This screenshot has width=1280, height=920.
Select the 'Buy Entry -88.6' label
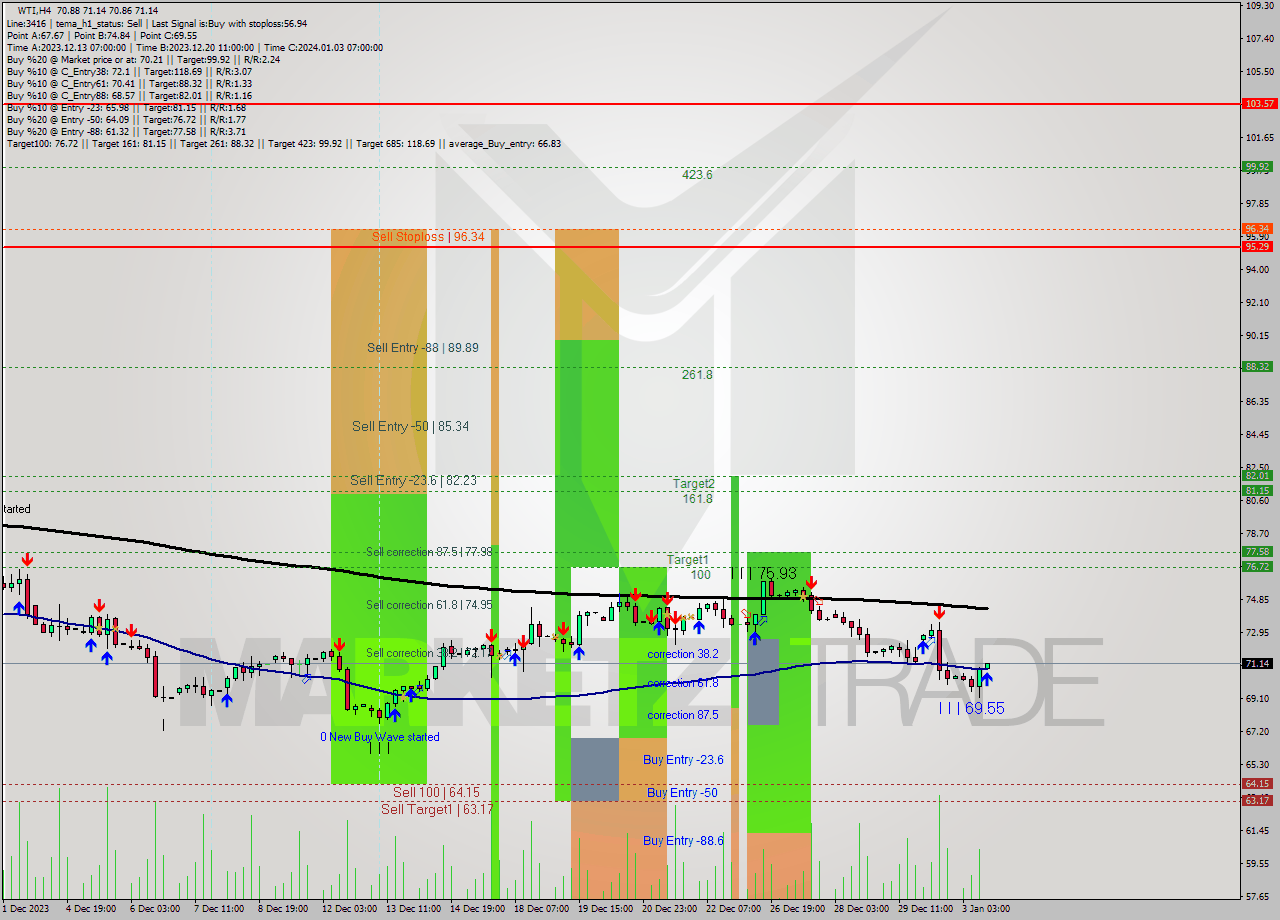pyautogui.click(x=683, y=841)
